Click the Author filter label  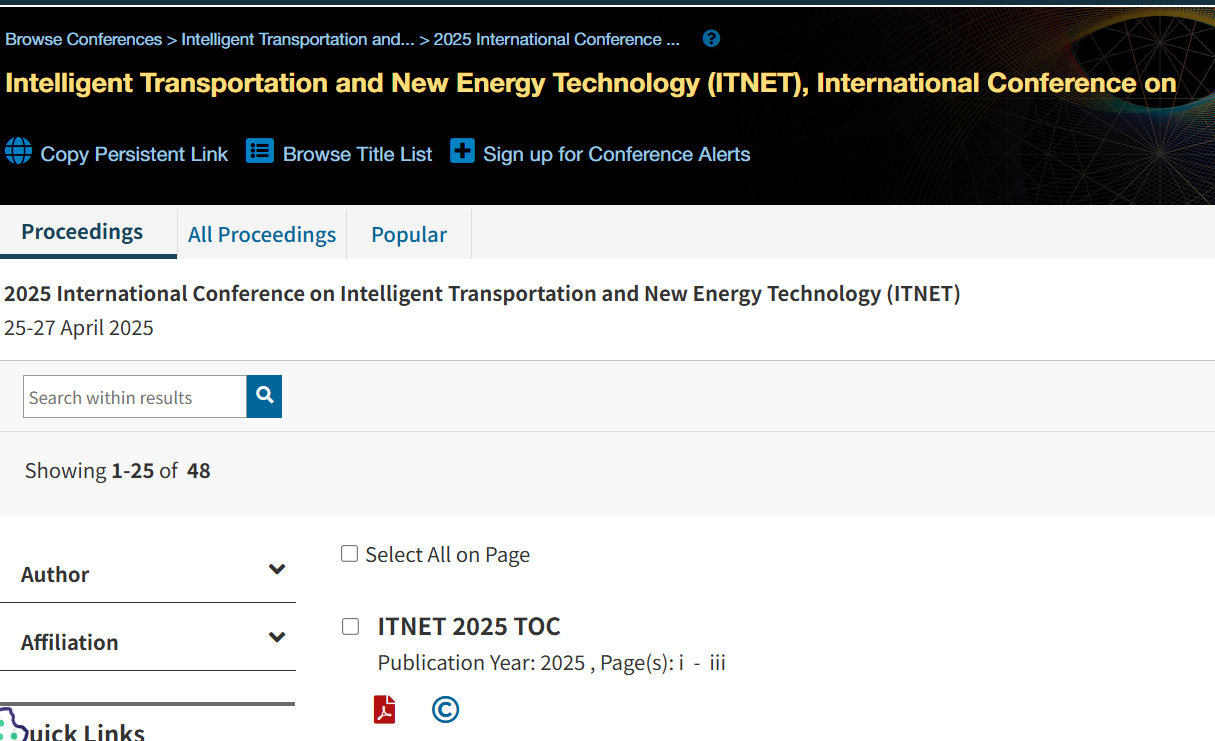click(55, 574)
